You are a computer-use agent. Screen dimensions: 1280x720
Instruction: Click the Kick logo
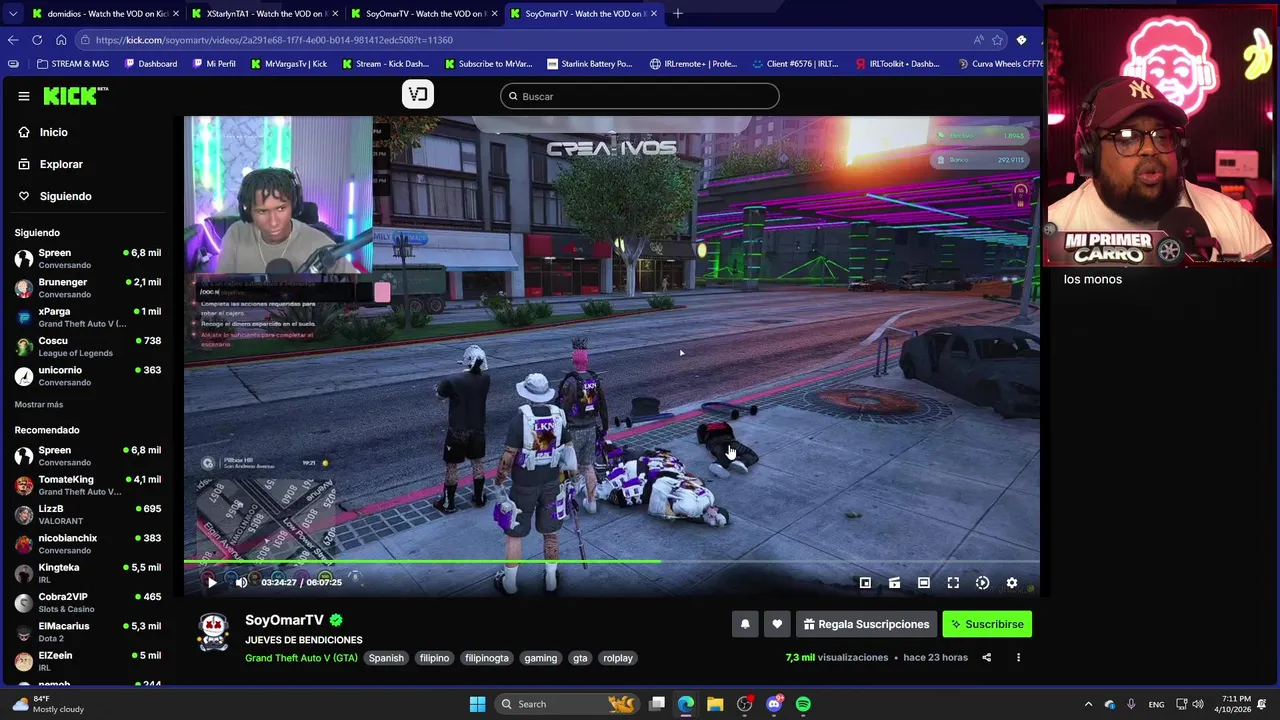tap(75, 96)
